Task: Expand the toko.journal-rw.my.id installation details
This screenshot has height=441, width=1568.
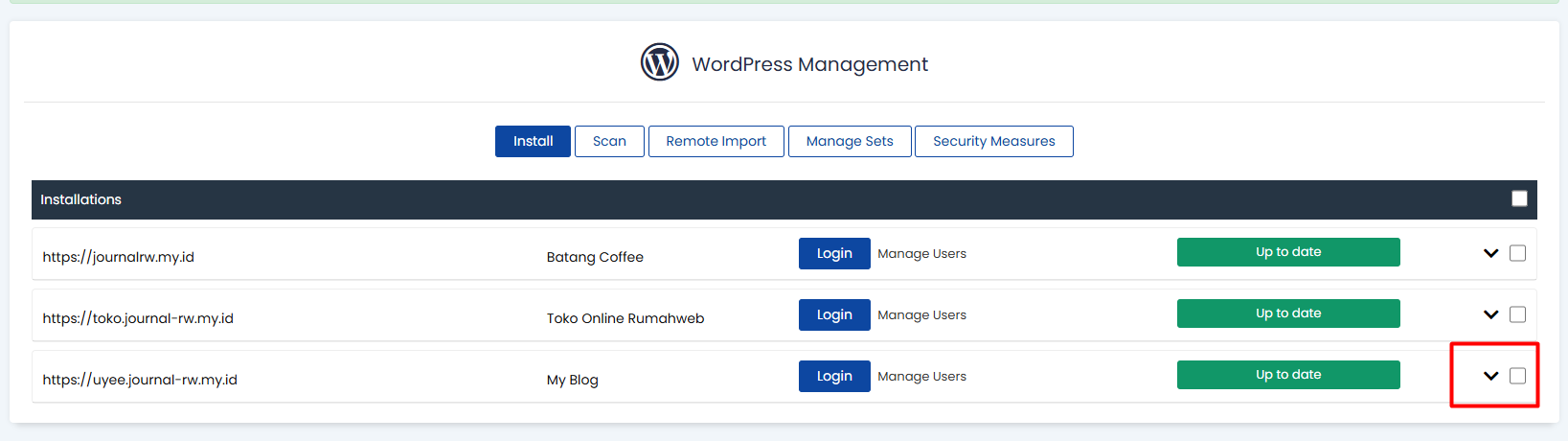Action: click(x=1490, y=315)
